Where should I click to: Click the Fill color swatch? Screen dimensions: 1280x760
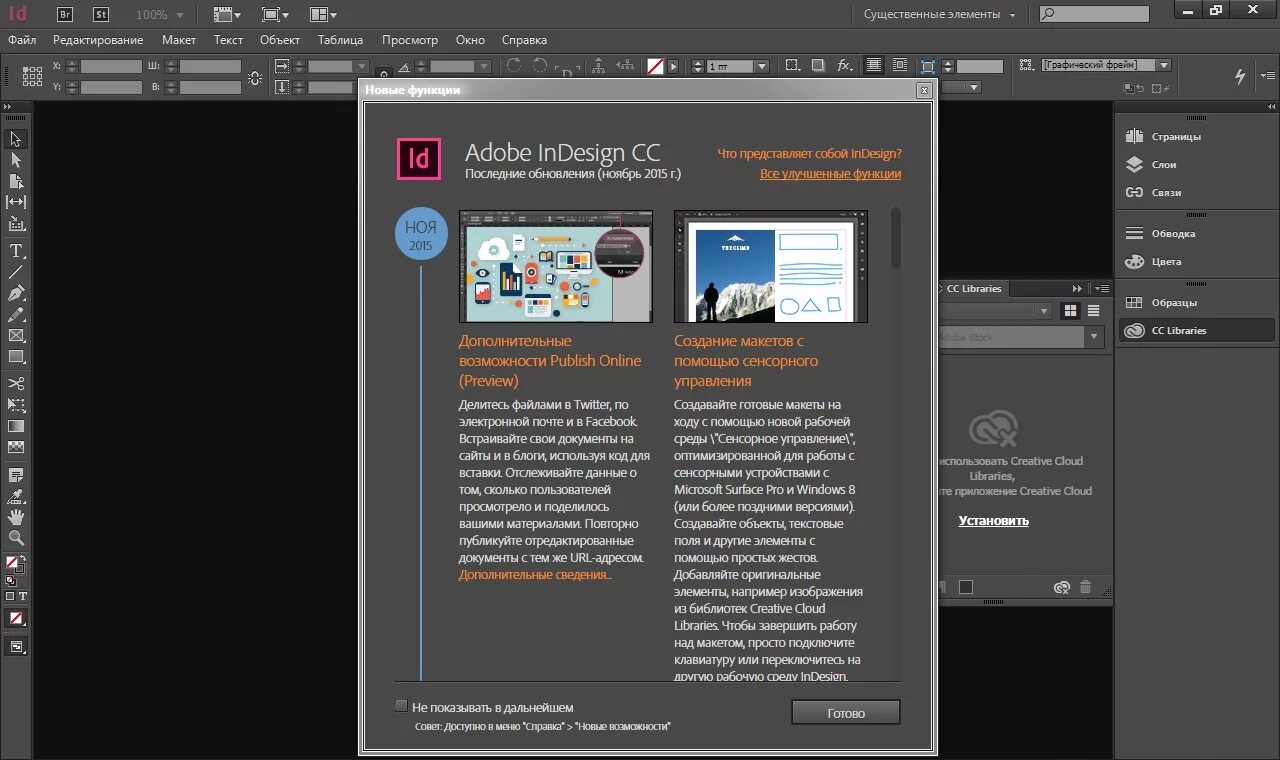pyautogui.click(x=11, y=560)
